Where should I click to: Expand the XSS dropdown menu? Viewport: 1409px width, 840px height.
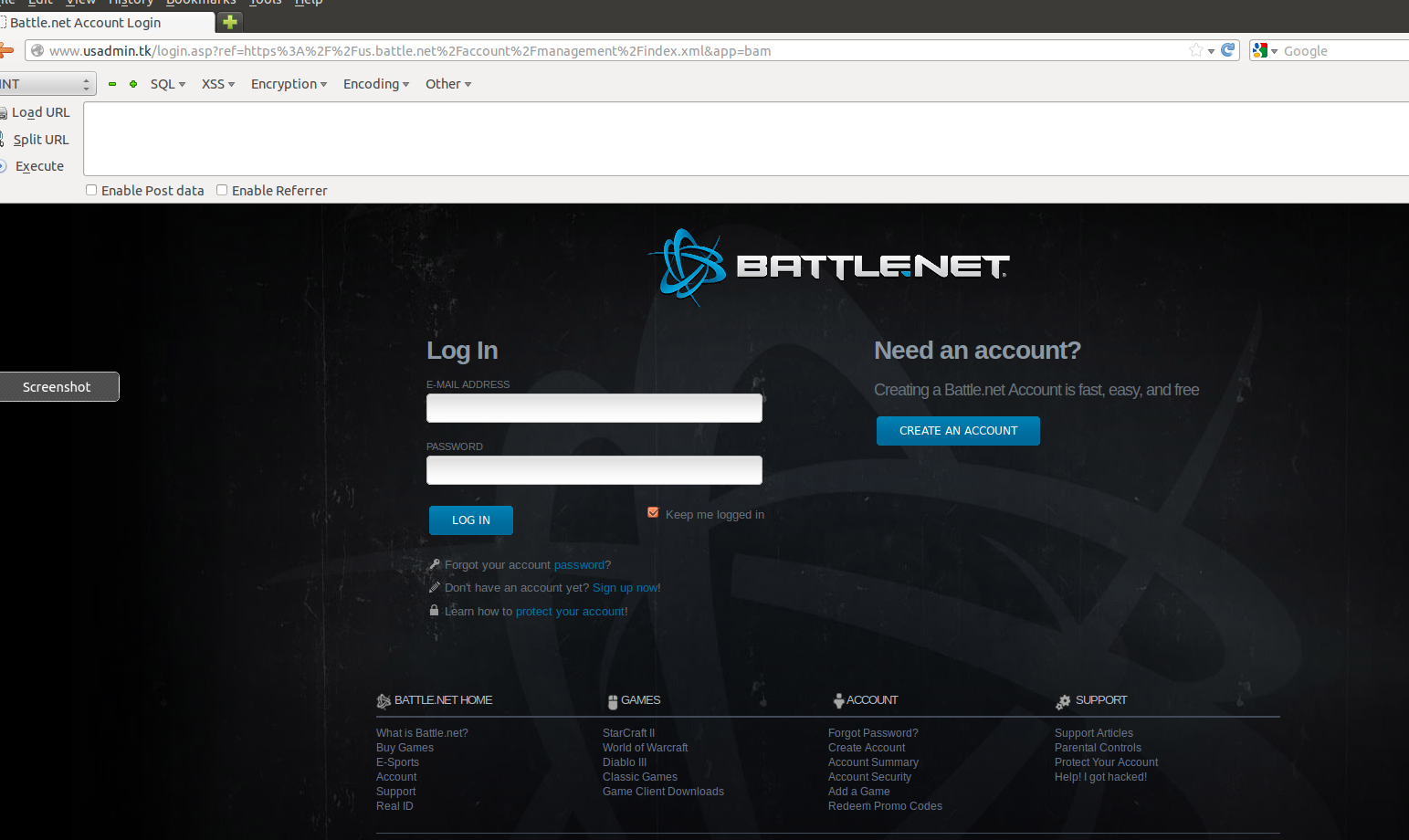[217, 84]
